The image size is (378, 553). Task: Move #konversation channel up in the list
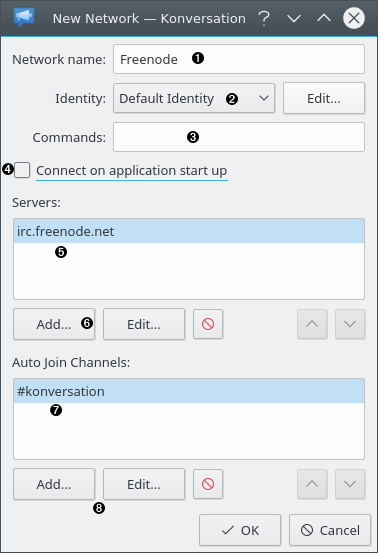[x=312, y=484]
